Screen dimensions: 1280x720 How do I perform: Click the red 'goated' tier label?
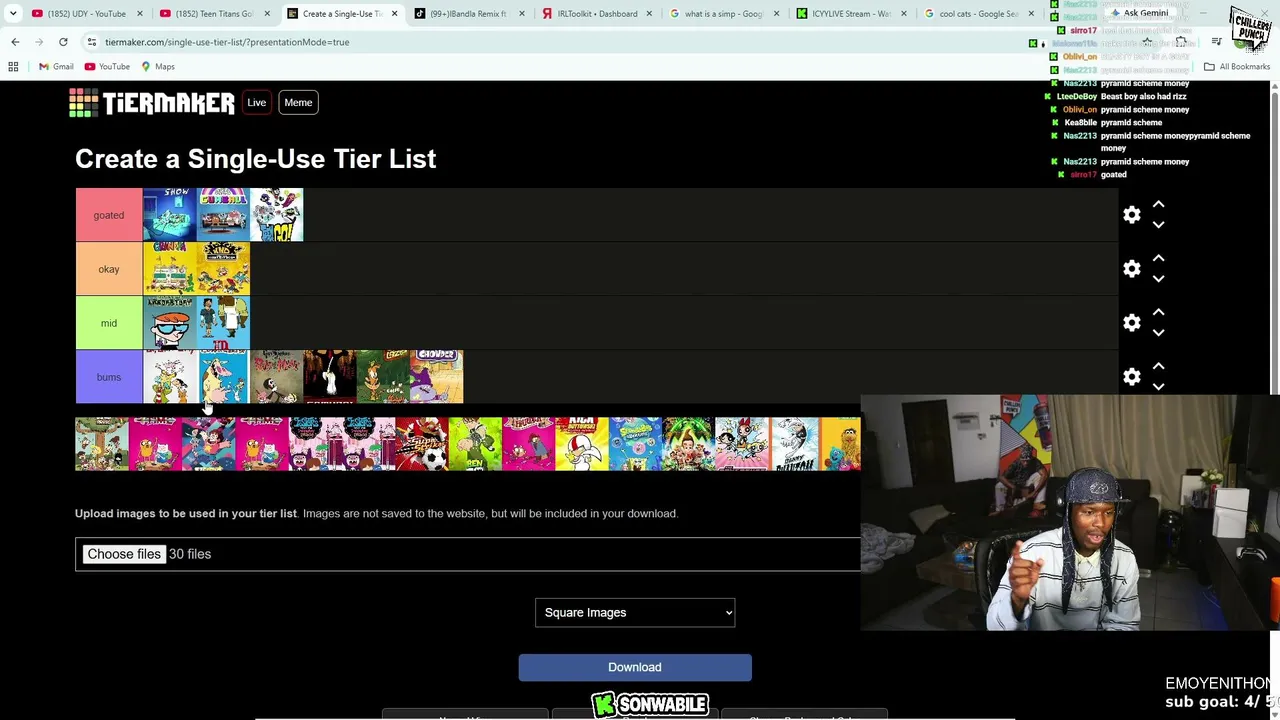(x=109, y=215)
